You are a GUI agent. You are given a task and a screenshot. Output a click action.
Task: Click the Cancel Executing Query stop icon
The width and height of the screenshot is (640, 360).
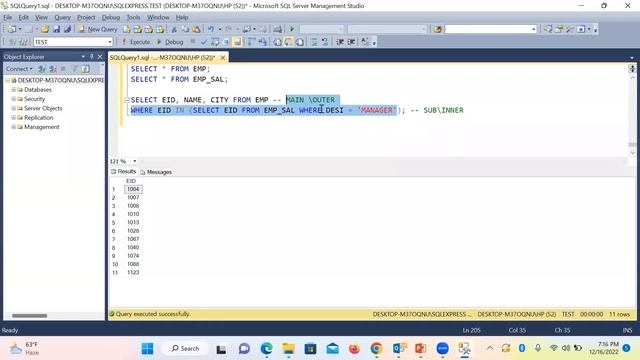pos(193,42)
